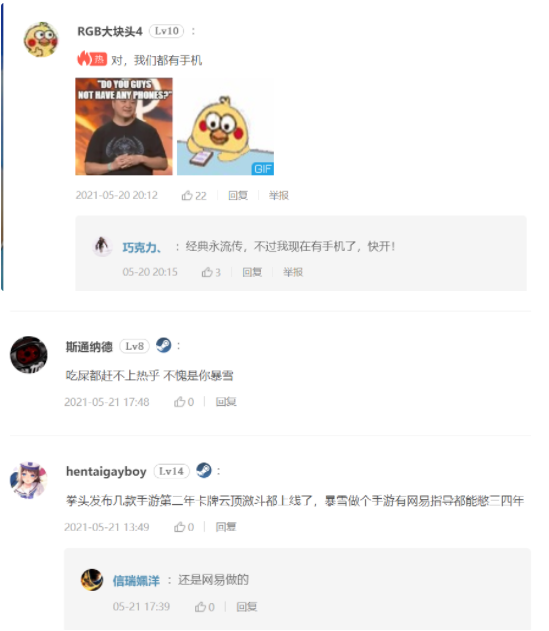Open 斯通纳德's dark red avatar

29,355
